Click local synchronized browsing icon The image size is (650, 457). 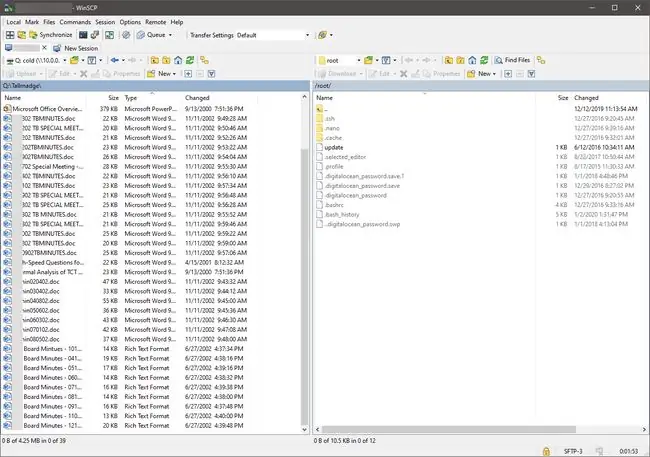204,61
